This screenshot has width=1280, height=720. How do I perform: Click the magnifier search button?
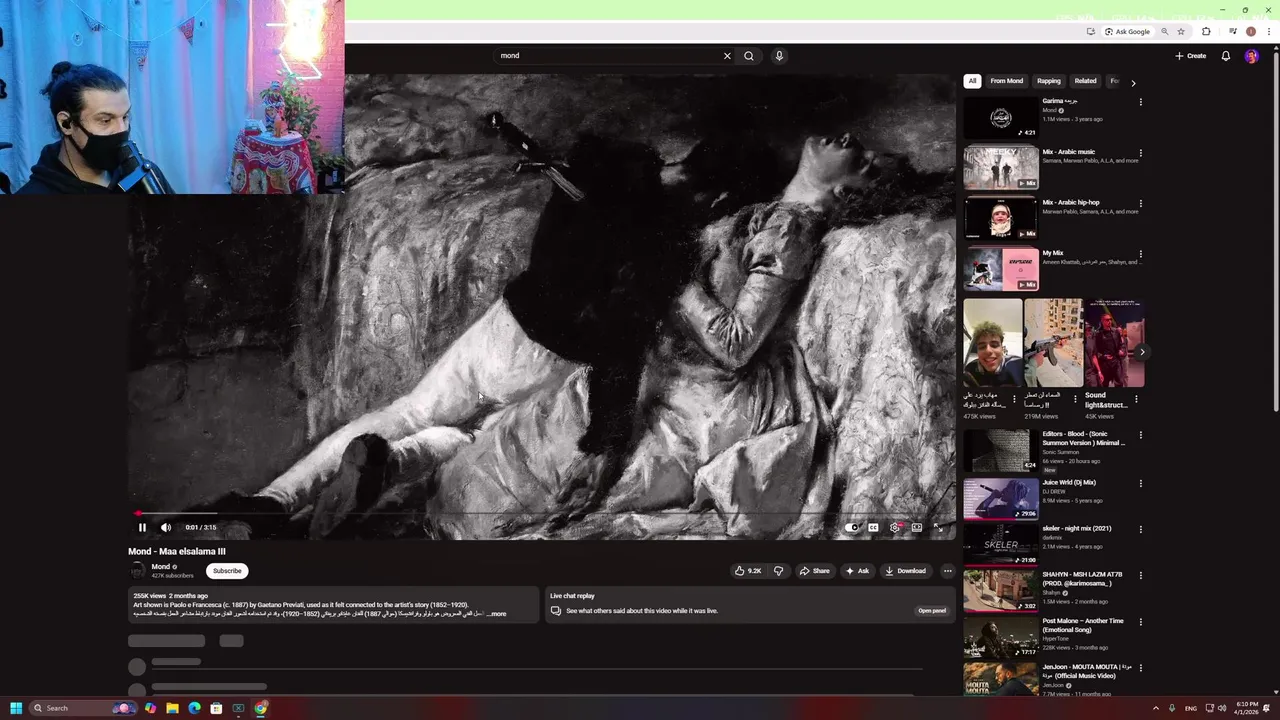point(748,56)
